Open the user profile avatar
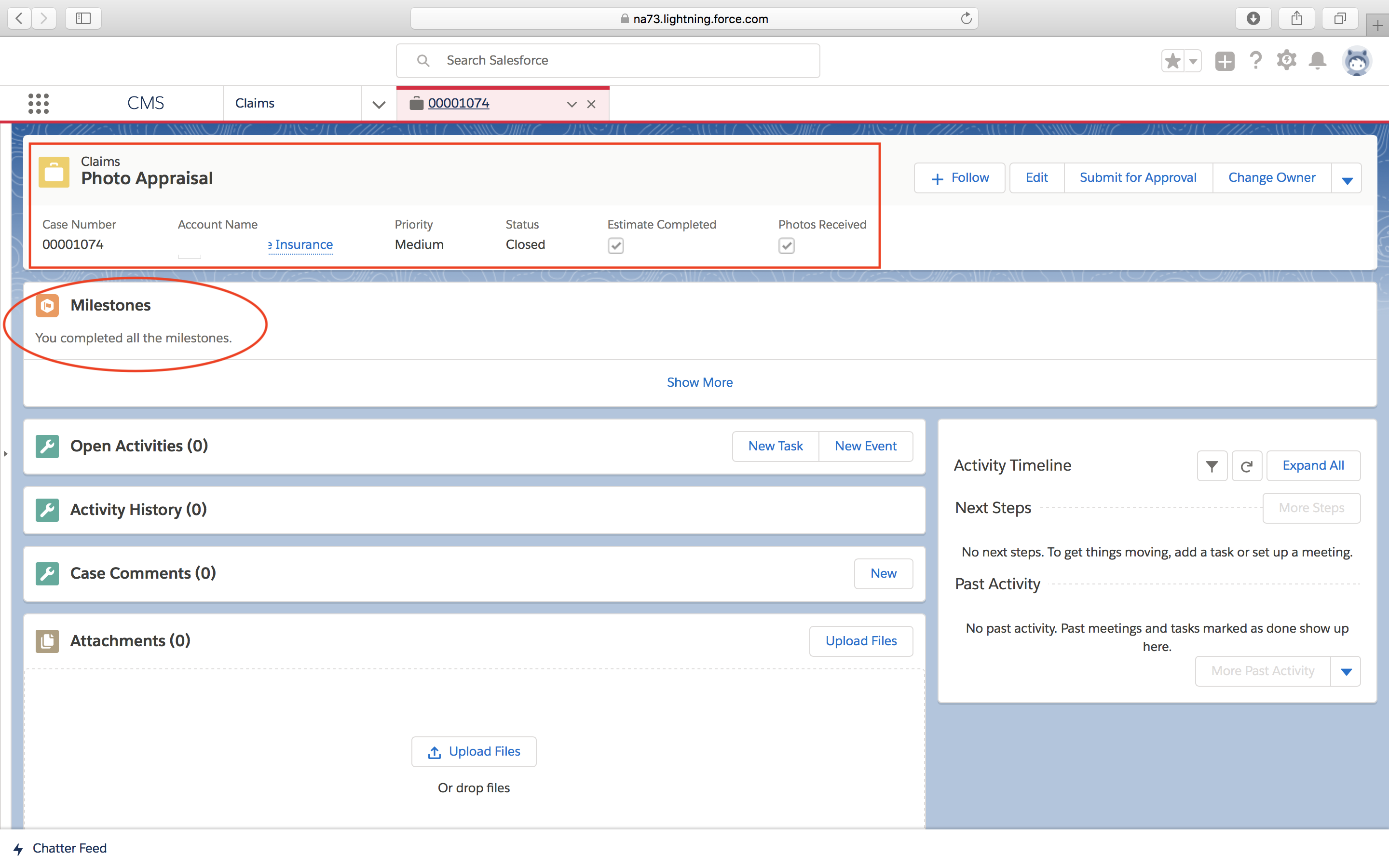Screen dimensions: 1389x868 (1356, 61)
